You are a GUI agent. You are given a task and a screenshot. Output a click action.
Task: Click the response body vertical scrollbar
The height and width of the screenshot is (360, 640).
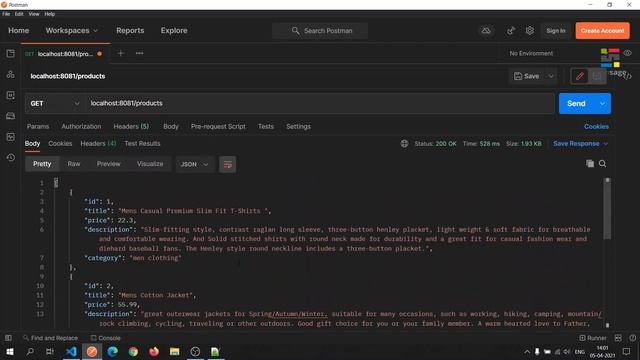[607, 209]
